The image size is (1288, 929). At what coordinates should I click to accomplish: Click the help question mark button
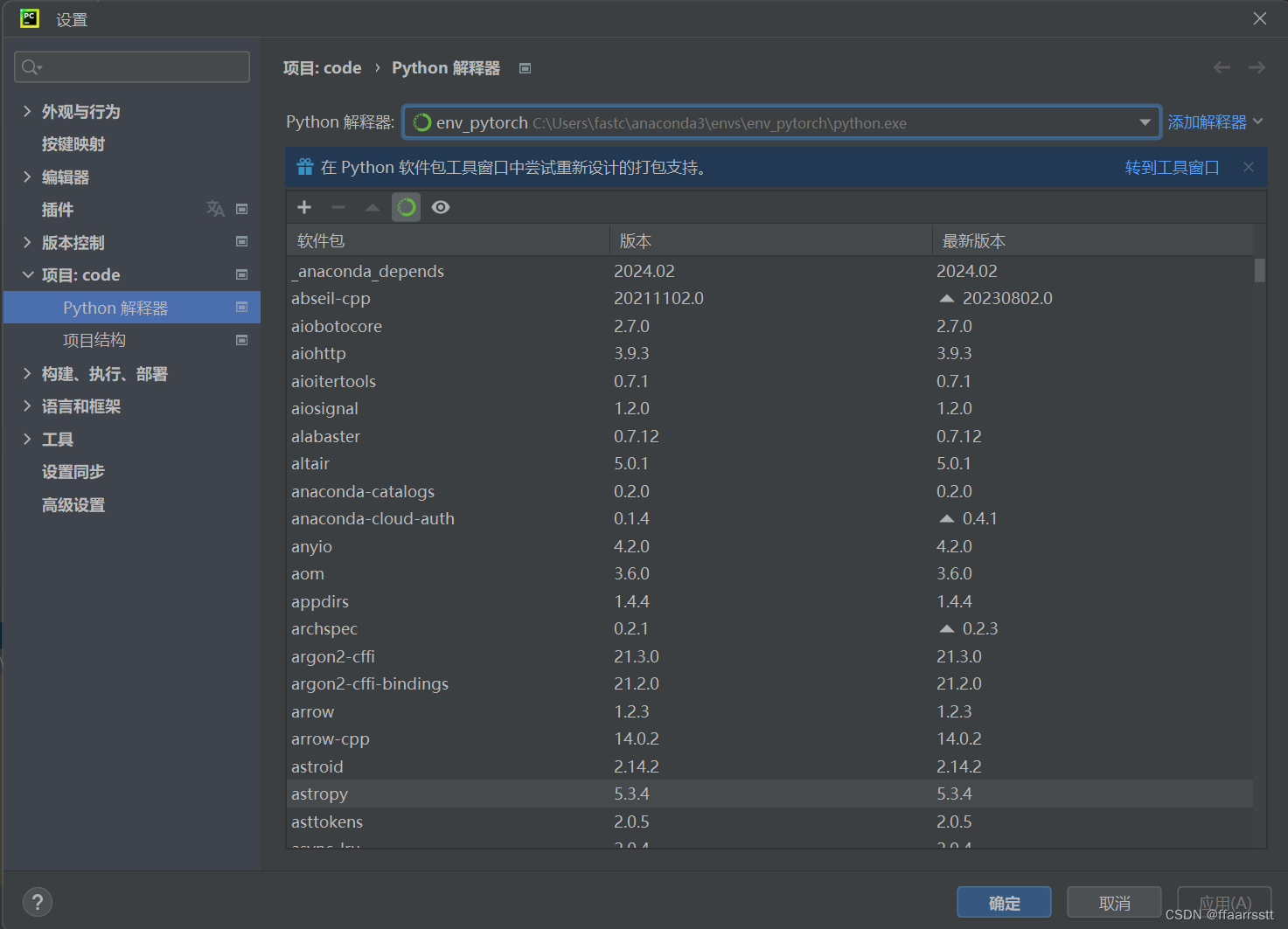(x=37, y=902)
